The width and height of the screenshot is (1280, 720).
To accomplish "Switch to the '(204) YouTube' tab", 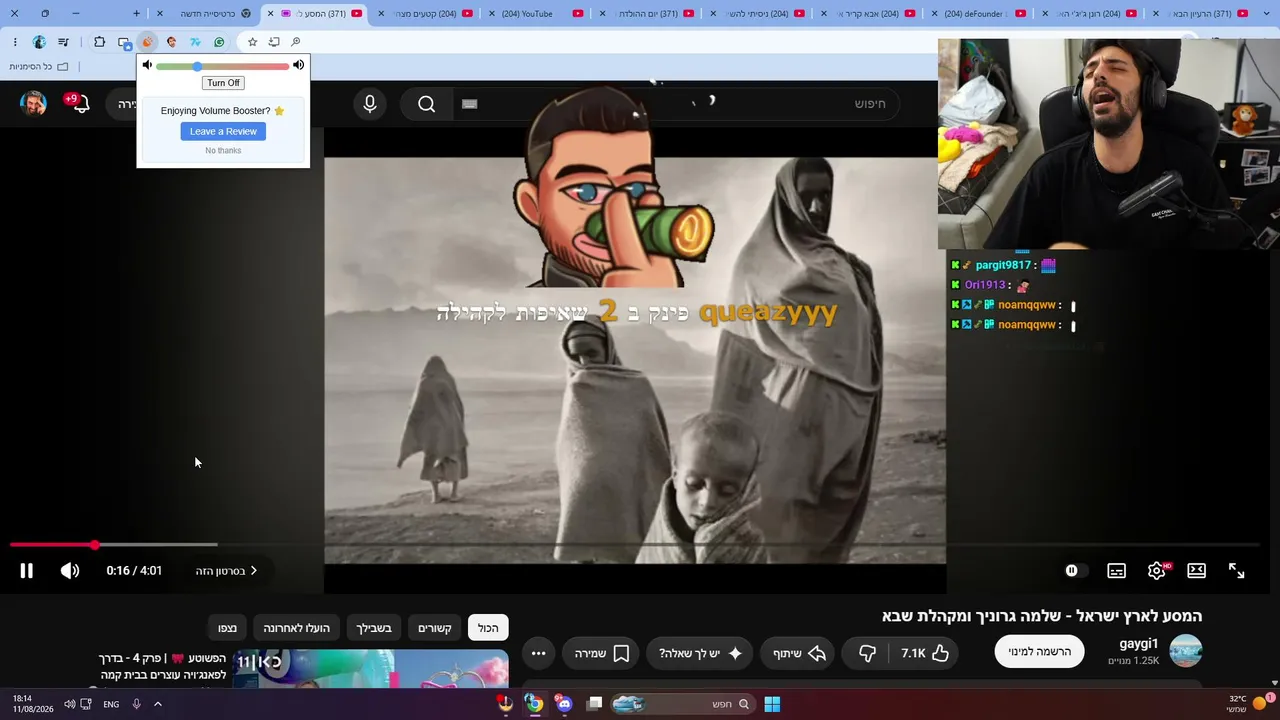I will coord(535,14).
